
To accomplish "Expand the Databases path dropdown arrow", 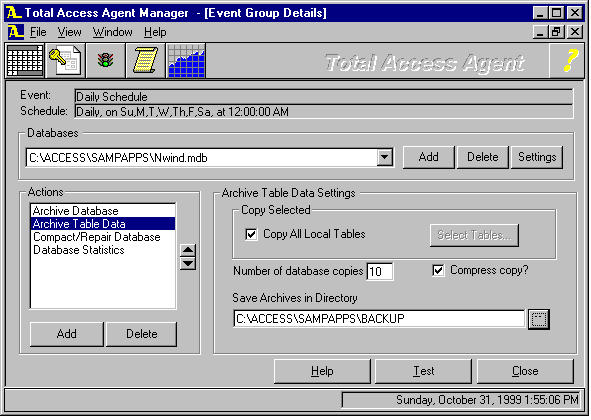I will point(385,157).
